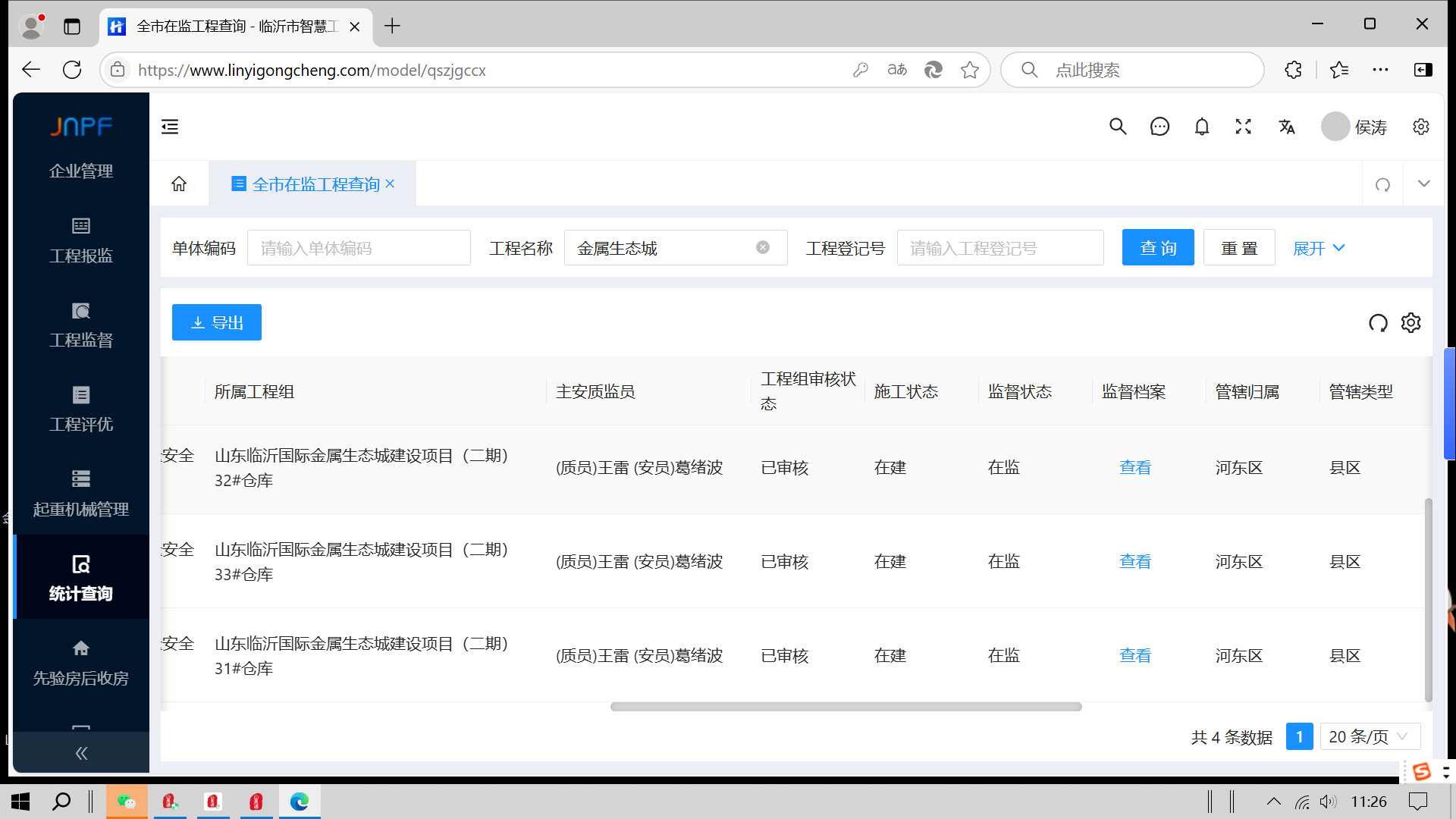The image size is (1456, 819).
Task: Open WeChat from the taskbar
Action: click(127, 802)
